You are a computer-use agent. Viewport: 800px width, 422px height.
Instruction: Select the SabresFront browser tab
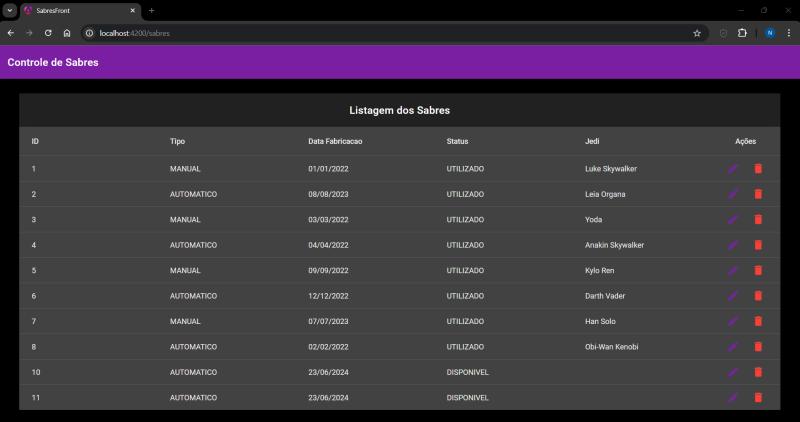coord(75,10)
